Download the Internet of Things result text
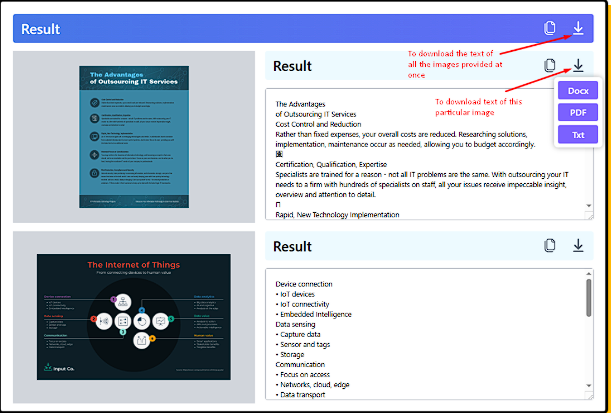The width and height of the screenshot is (611, 413). [x=578, y=245]
